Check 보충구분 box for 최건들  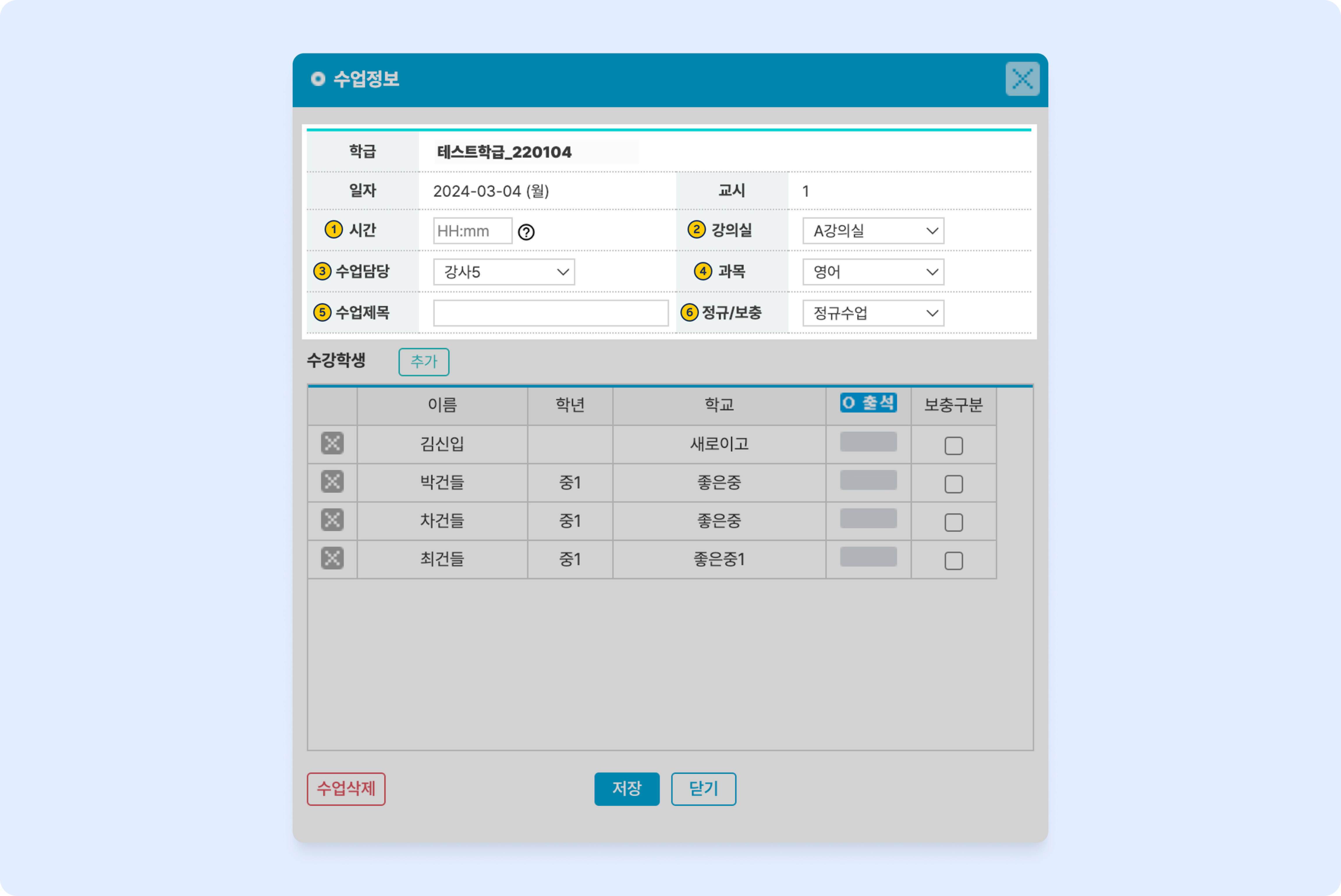pos(953,561)
